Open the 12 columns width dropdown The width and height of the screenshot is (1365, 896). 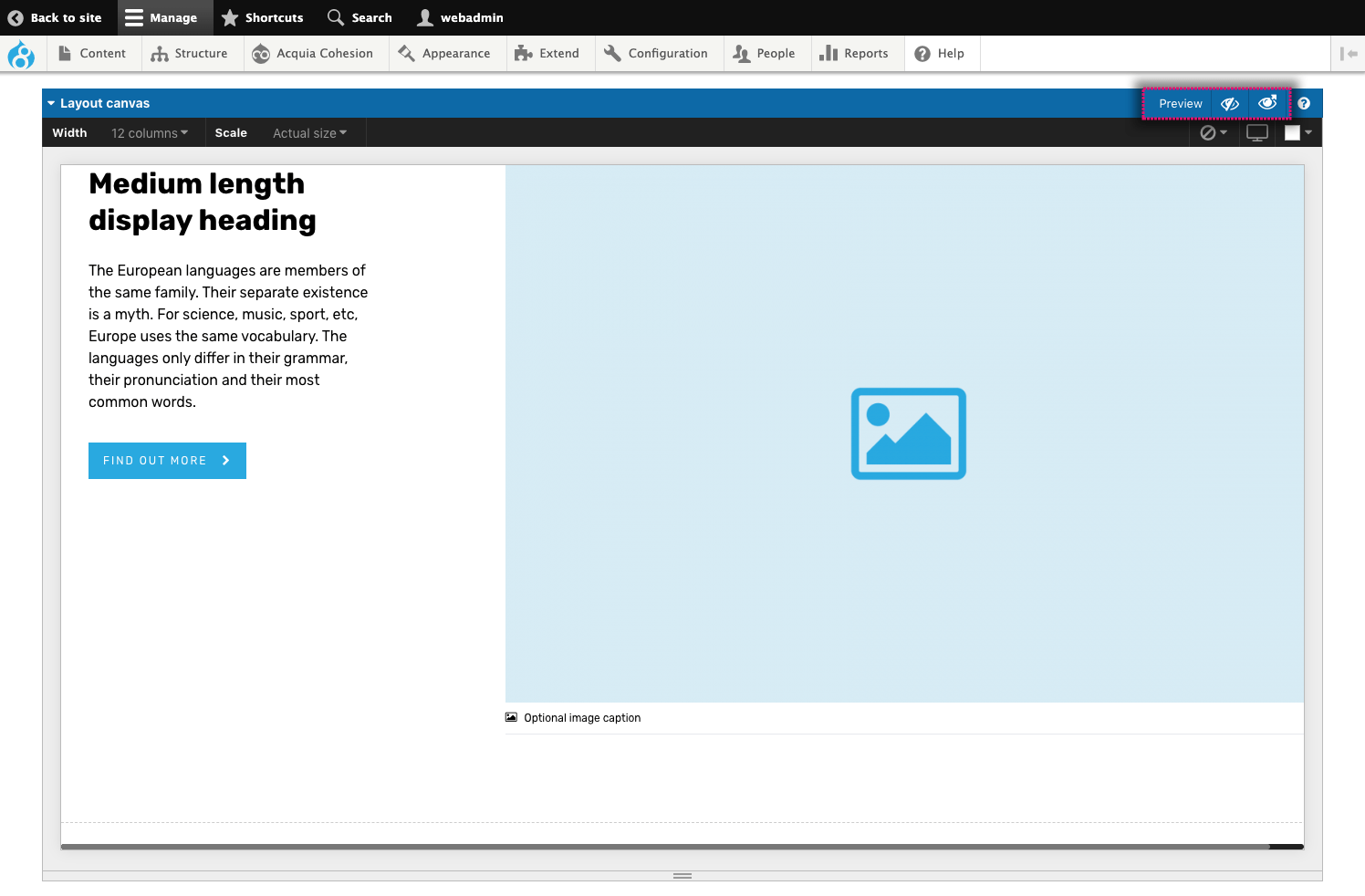click(149, 132)
